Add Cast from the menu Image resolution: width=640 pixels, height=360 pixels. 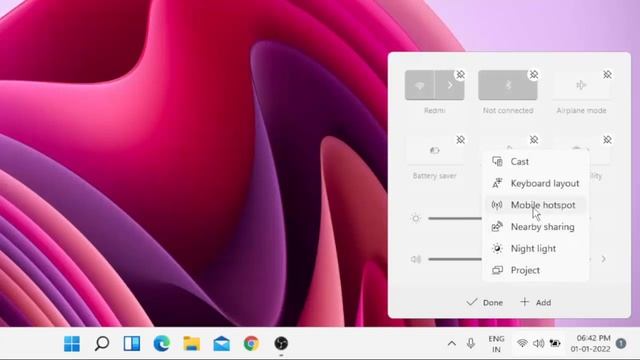(x=535, y=162)
